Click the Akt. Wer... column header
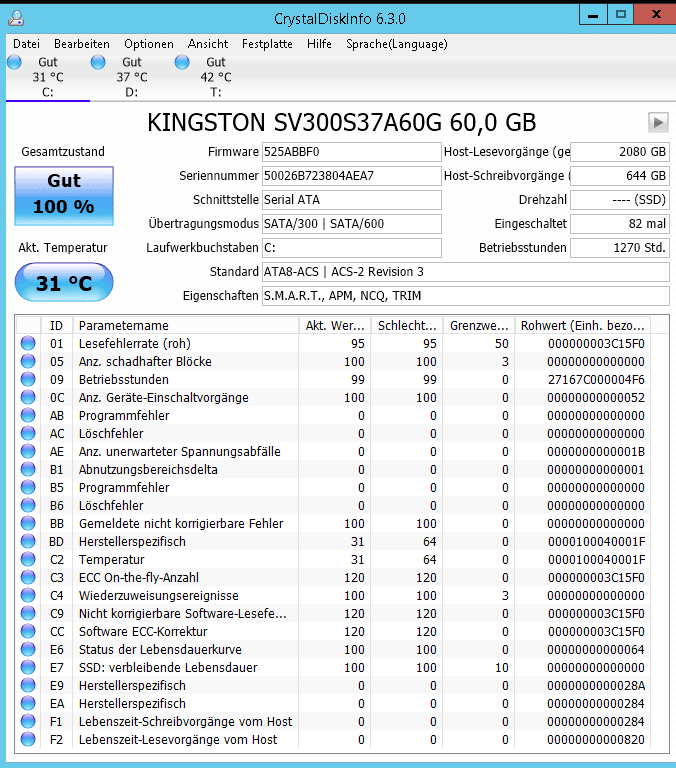 click(x=335, y=326)
